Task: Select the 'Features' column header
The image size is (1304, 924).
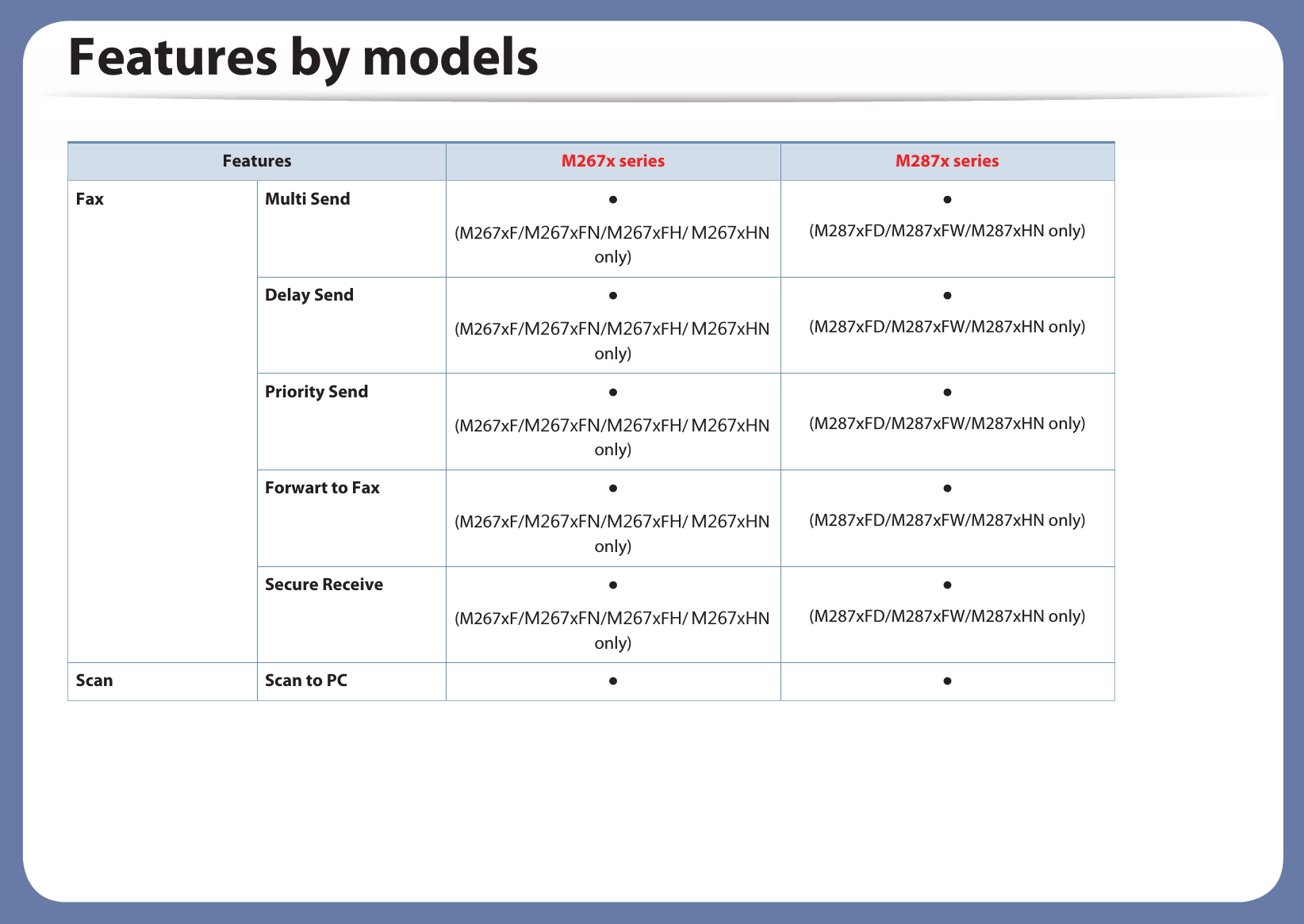Action: click(x=257, y=161)
